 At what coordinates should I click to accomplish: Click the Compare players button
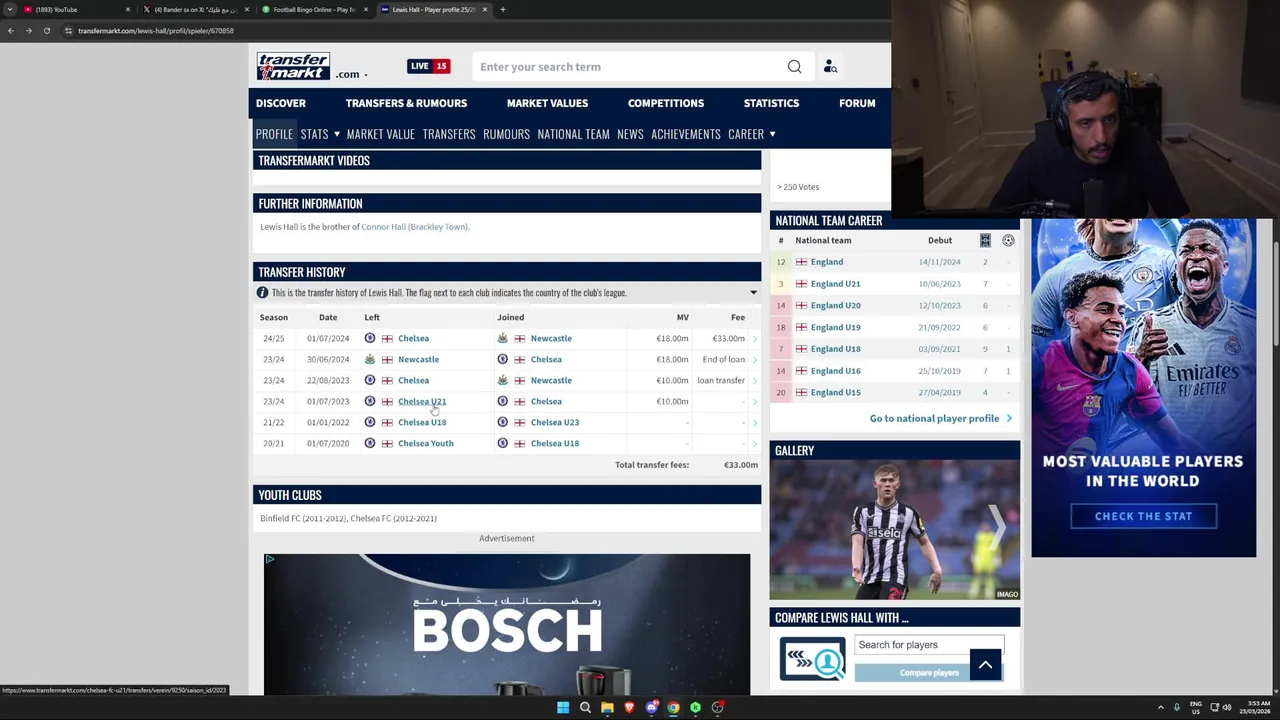click(x=929, y=673)
